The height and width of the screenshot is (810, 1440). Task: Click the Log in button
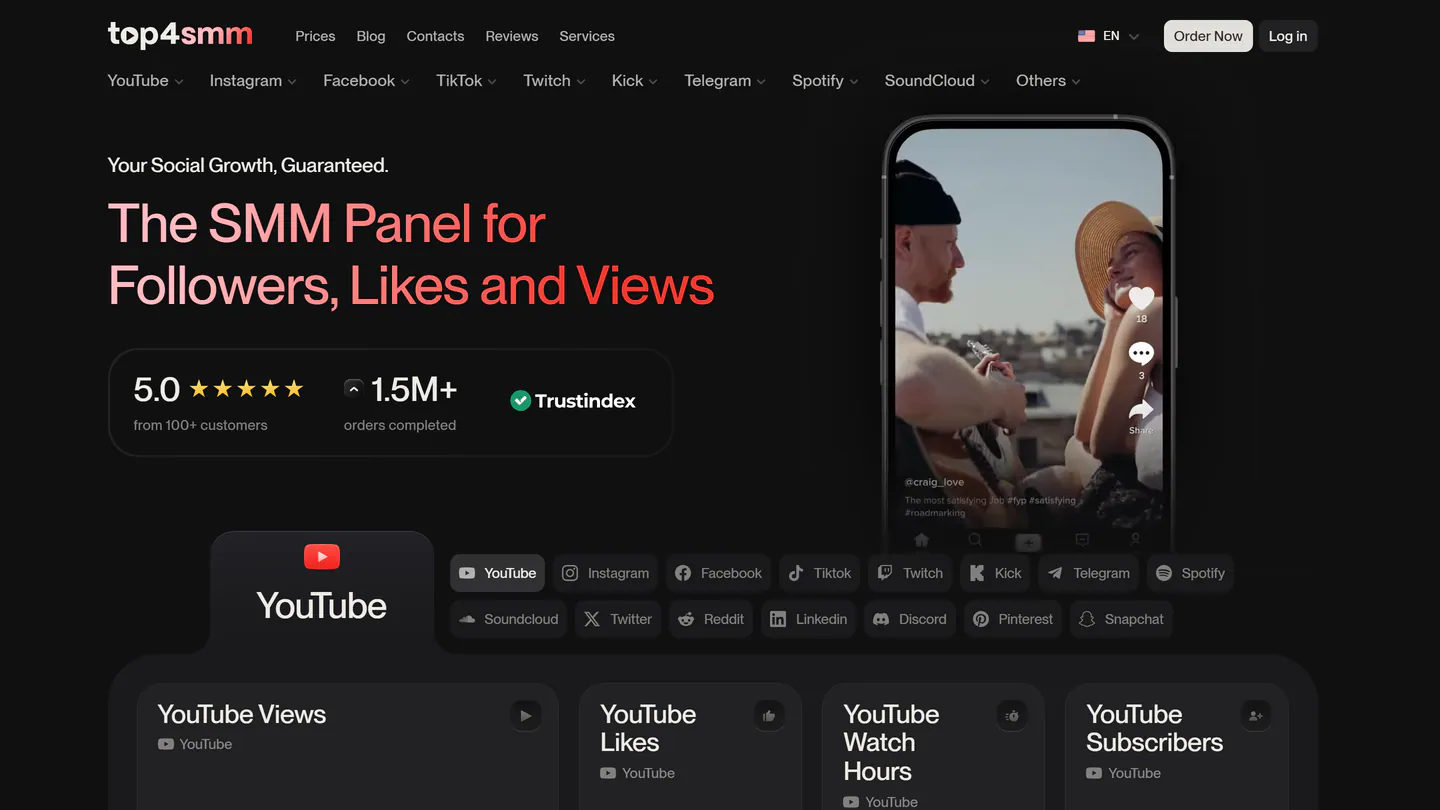tap(1288, 36)
